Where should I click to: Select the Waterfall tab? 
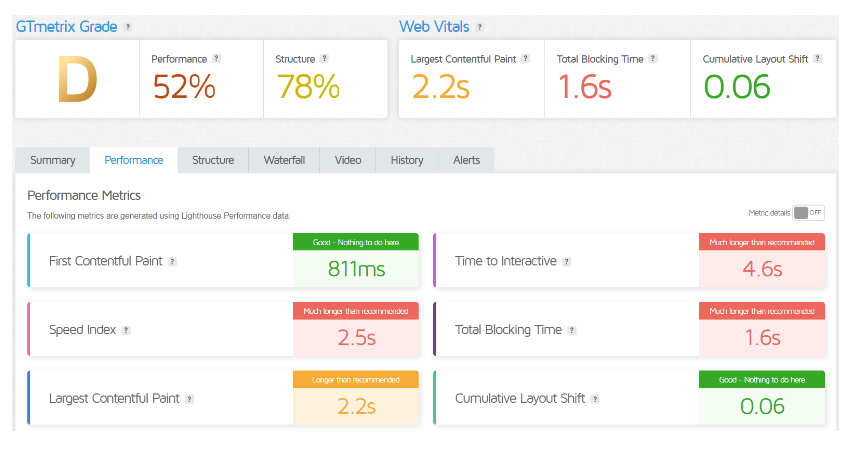285,160
